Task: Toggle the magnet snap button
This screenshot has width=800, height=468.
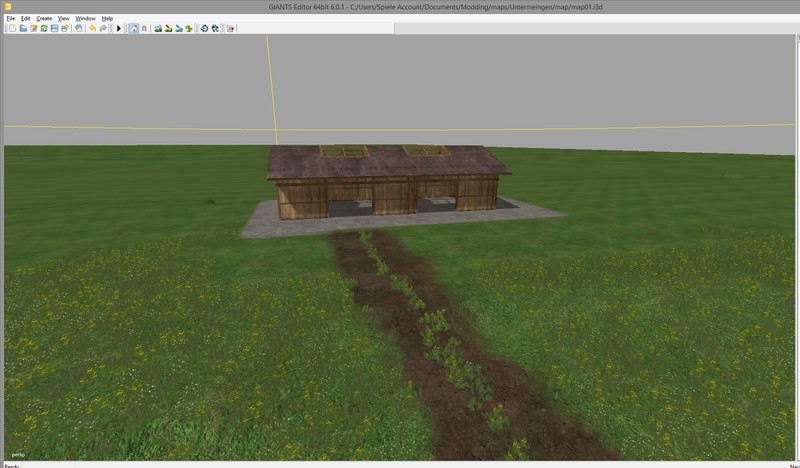Action: pyautogui.click(x=145, y=28)
